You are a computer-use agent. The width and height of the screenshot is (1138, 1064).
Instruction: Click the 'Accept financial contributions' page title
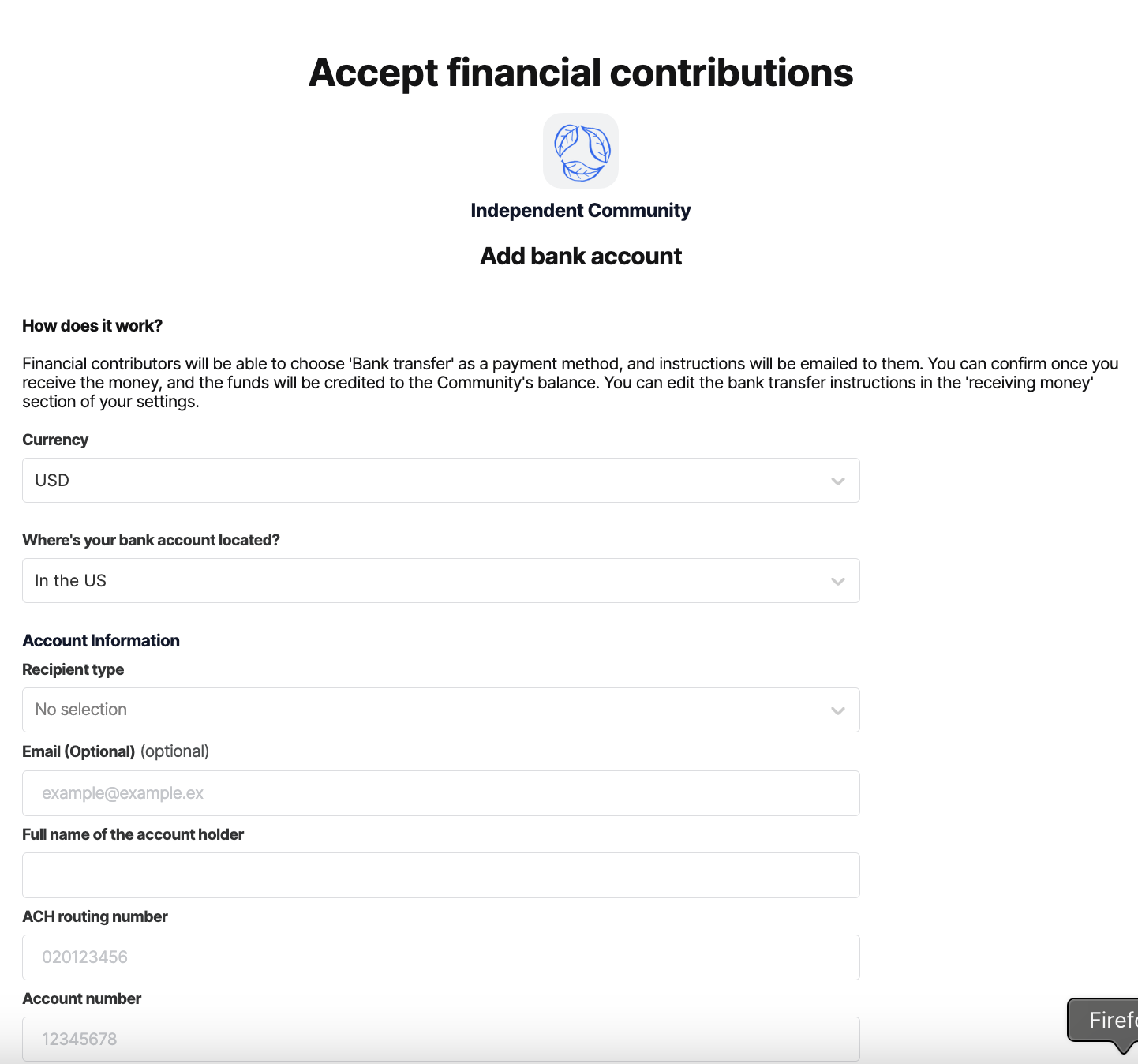[581, 73]
